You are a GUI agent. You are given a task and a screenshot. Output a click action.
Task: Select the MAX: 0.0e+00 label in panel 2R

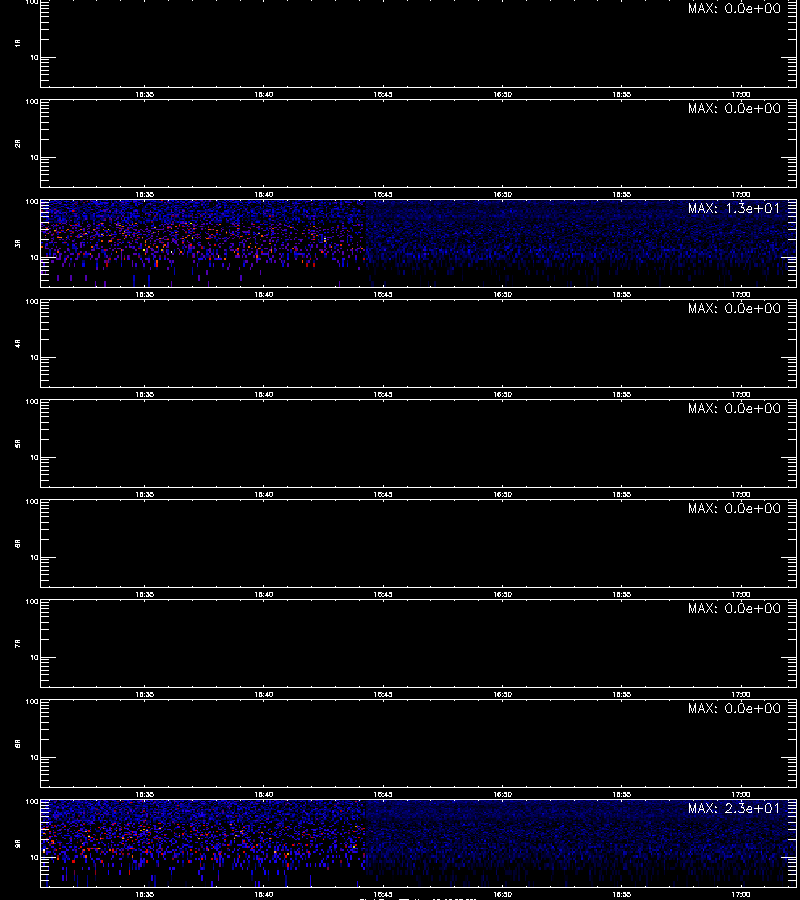click(734, 108)
